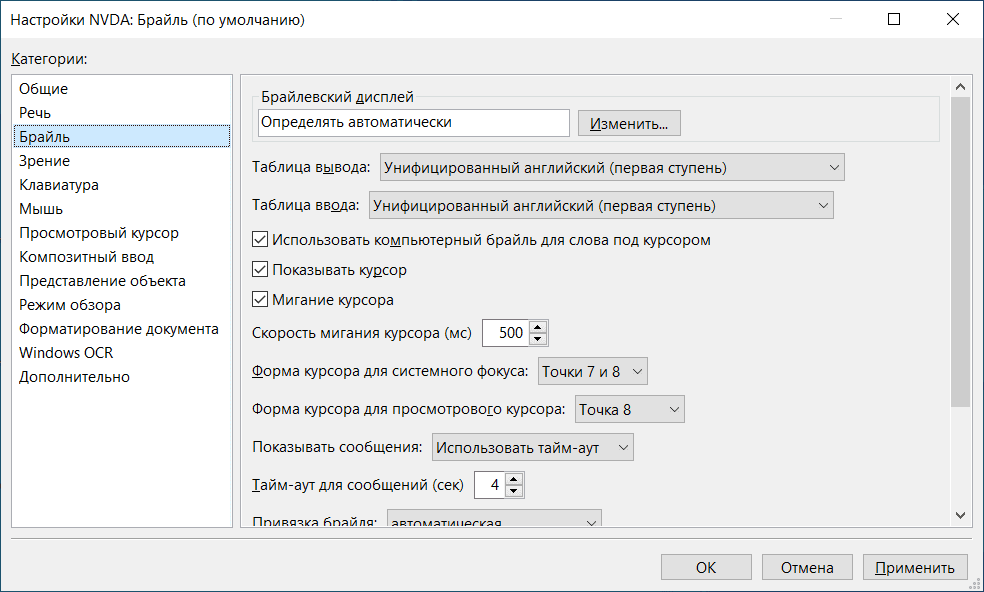Disable the 'Мигание курсора' option

pyautogui.click(x=261, y=300)
